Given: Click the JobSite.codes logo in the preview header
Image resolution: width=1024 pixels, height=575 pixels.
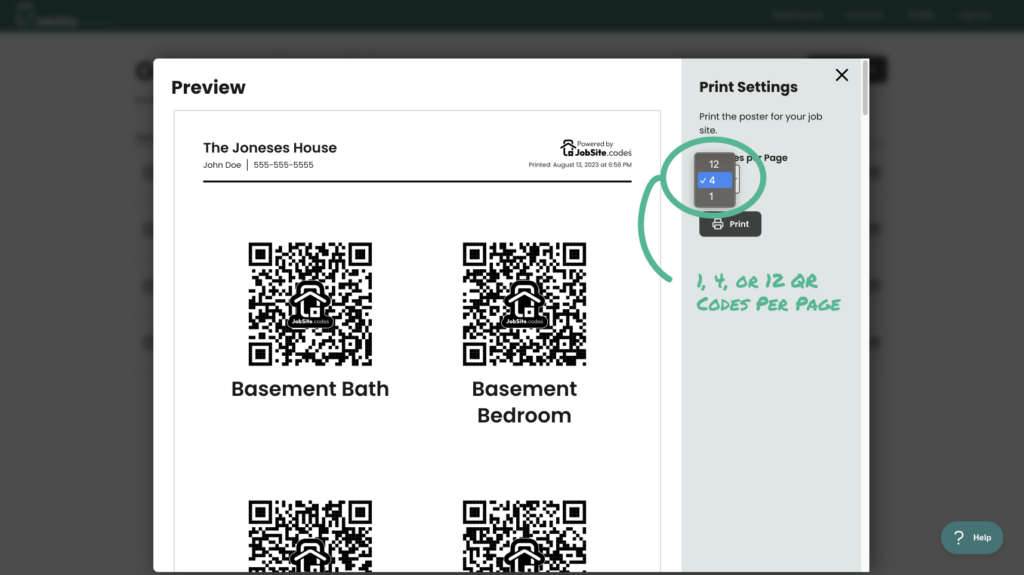Looking at the screenshot, I should (x=596, y=148).
